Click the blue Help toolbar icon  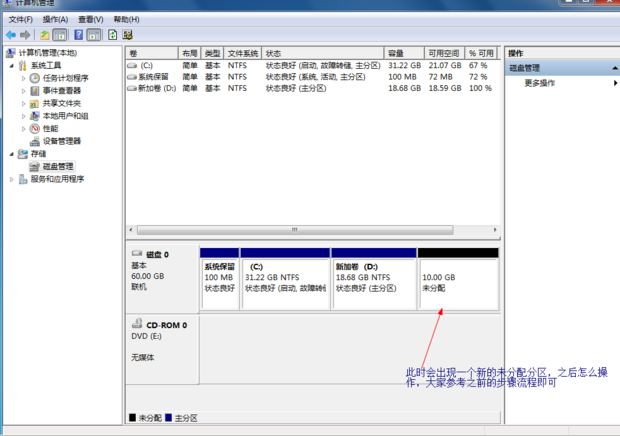click(79, 35)
